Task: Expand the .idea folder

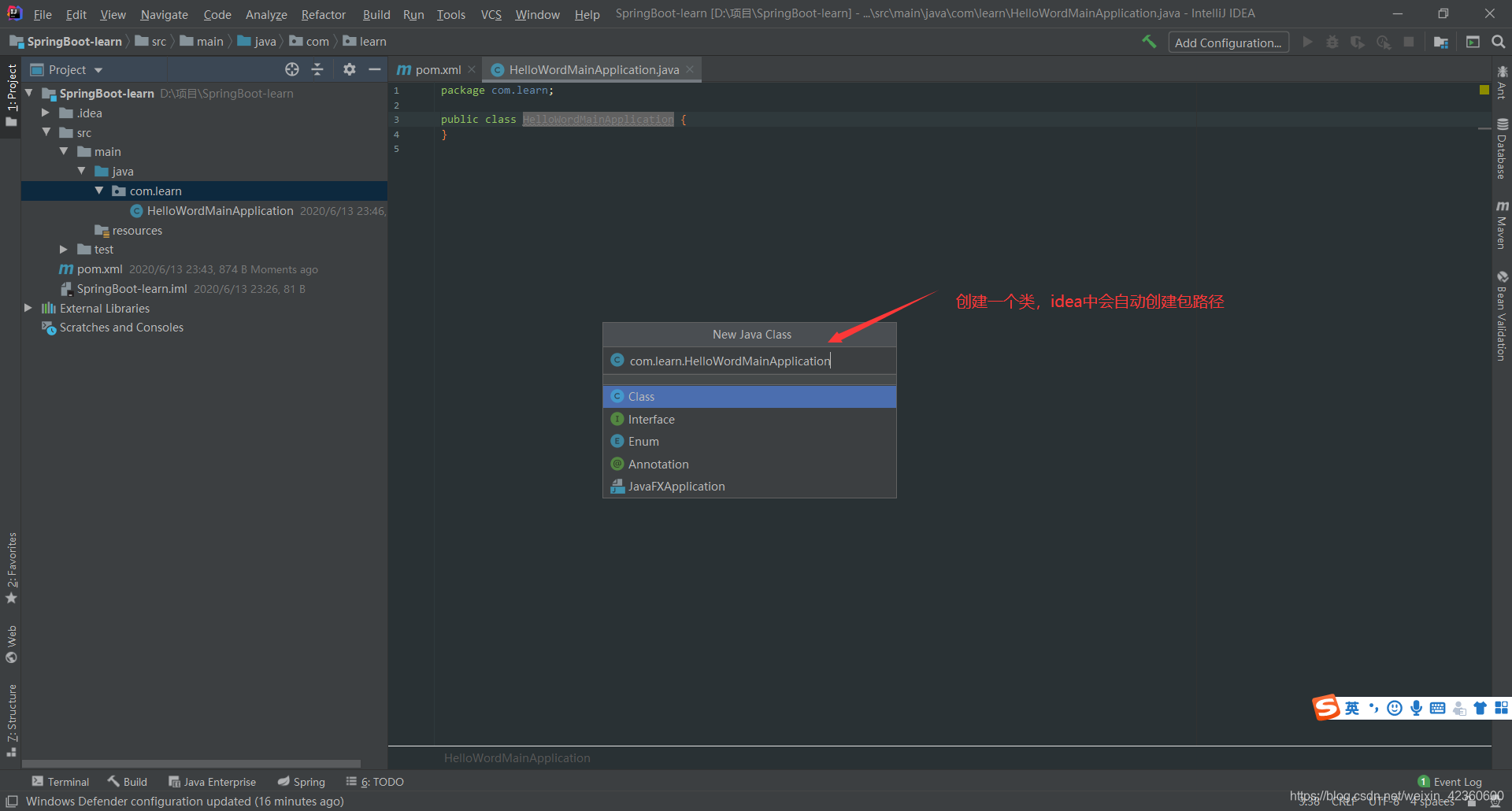Action: pos(46,113)
